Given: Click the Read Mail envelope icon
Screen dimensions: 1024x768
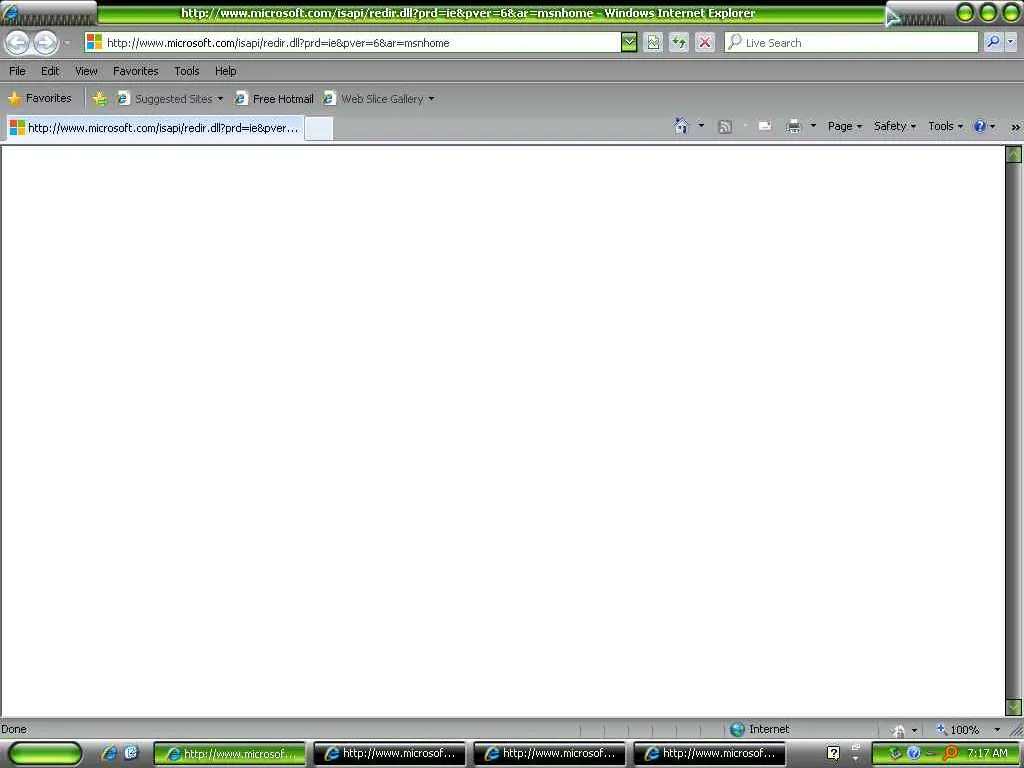Looking at the screenshot, I should click(x=765, y=126).
